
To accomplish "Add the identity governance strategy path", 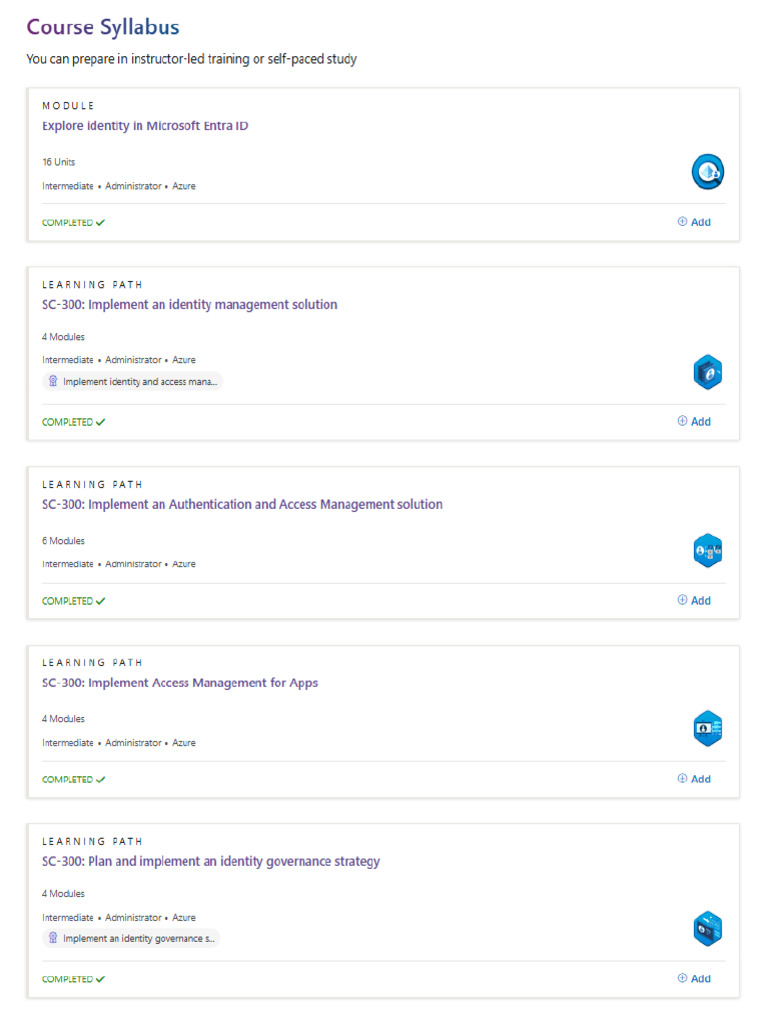I will coord(694,979).
